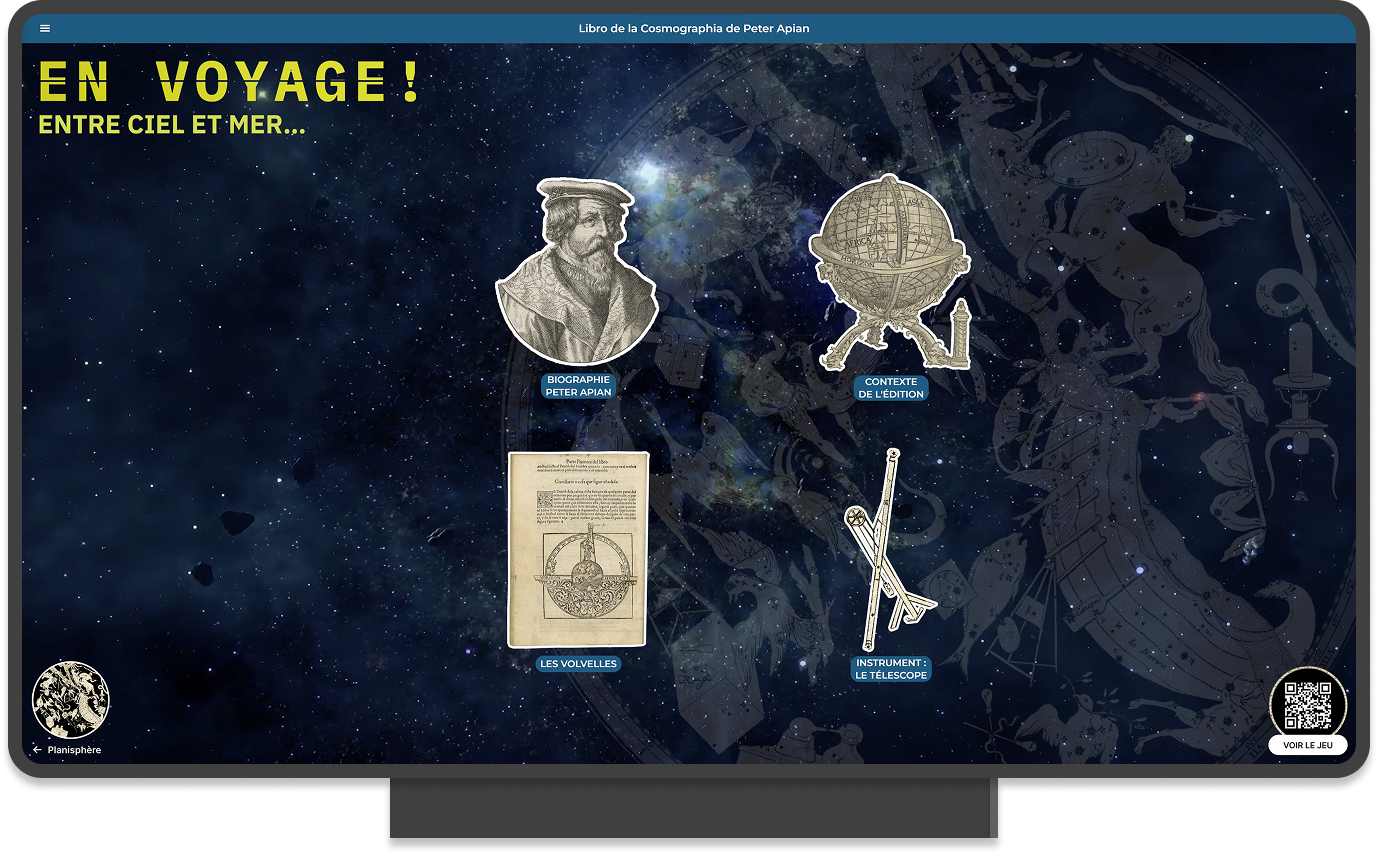The width and height of the screenshot is (1378, 854).
Task: Open the Contexte de l'édition label
Action: (890, 388)
